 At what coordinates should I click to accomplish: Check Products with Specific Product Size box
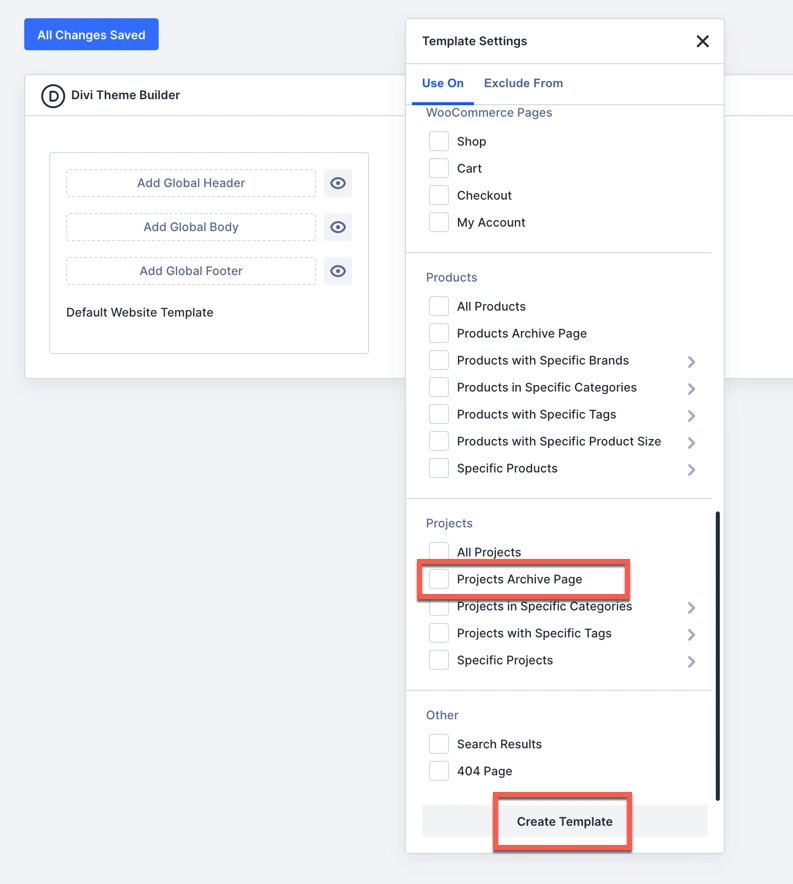[438, 441]
